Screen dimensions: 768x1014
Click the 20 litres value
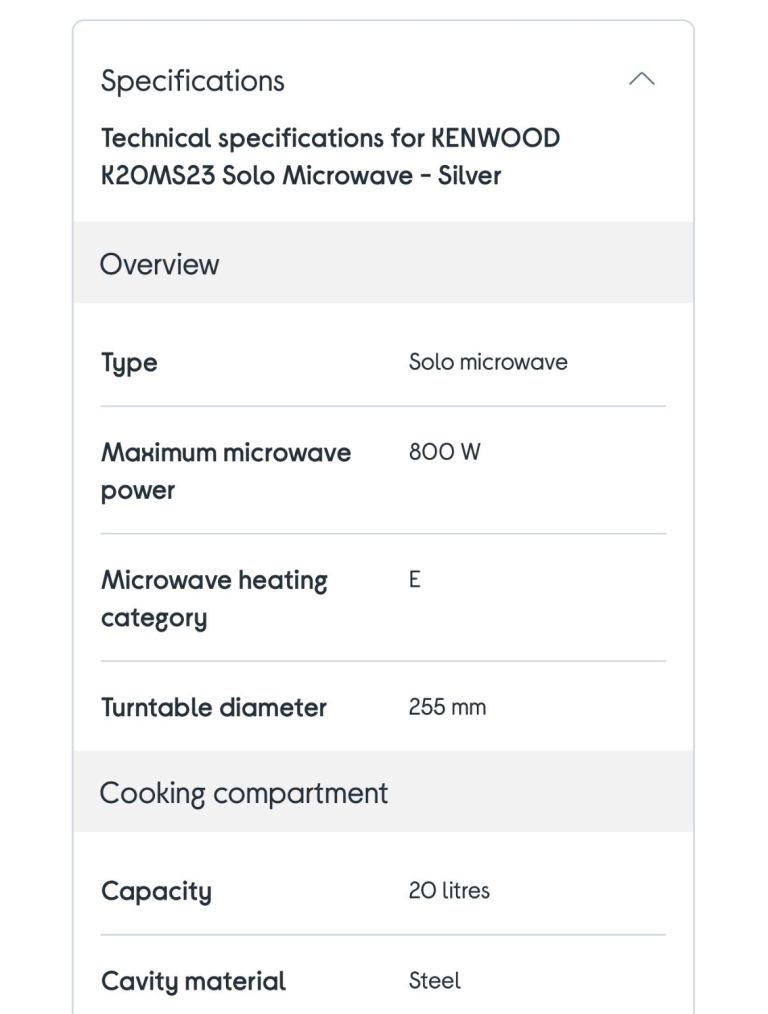click(449, 890)
